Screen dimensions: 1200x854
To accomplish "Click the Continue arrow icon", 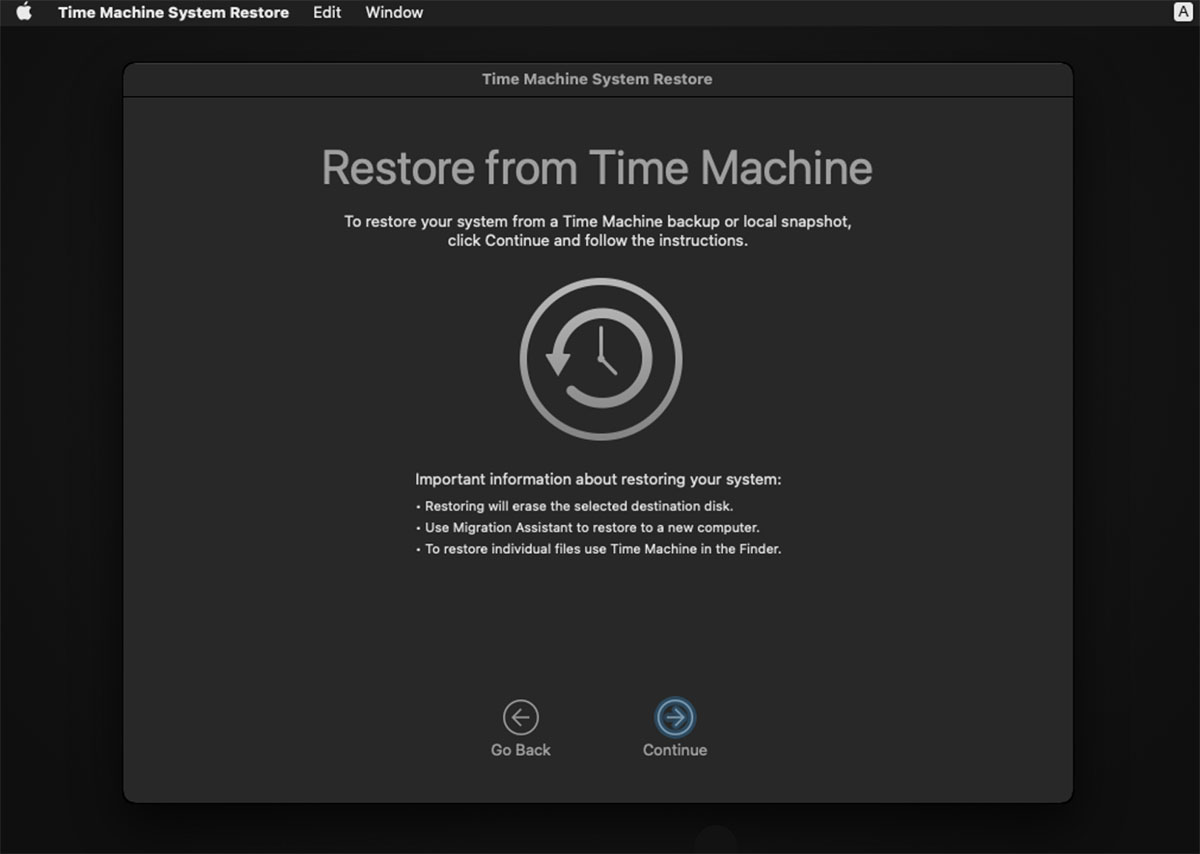I will (x=675, y=717).
